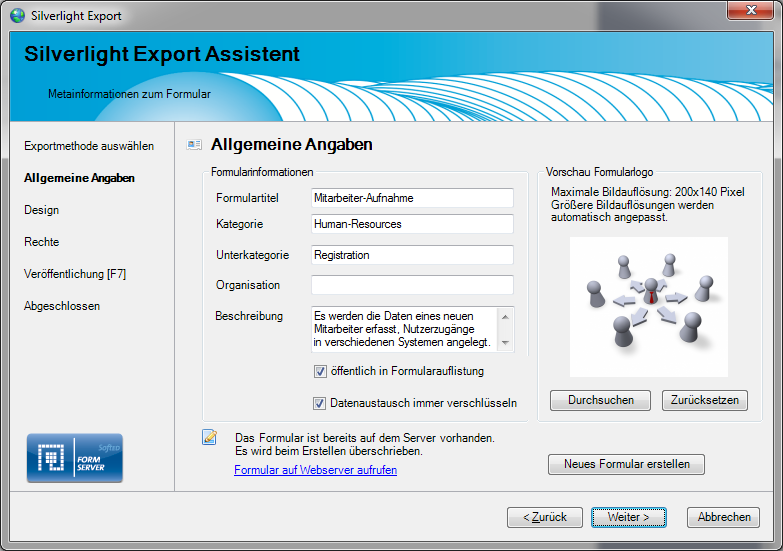Click Zurücksetzen to reset the logo

point(704,400)
